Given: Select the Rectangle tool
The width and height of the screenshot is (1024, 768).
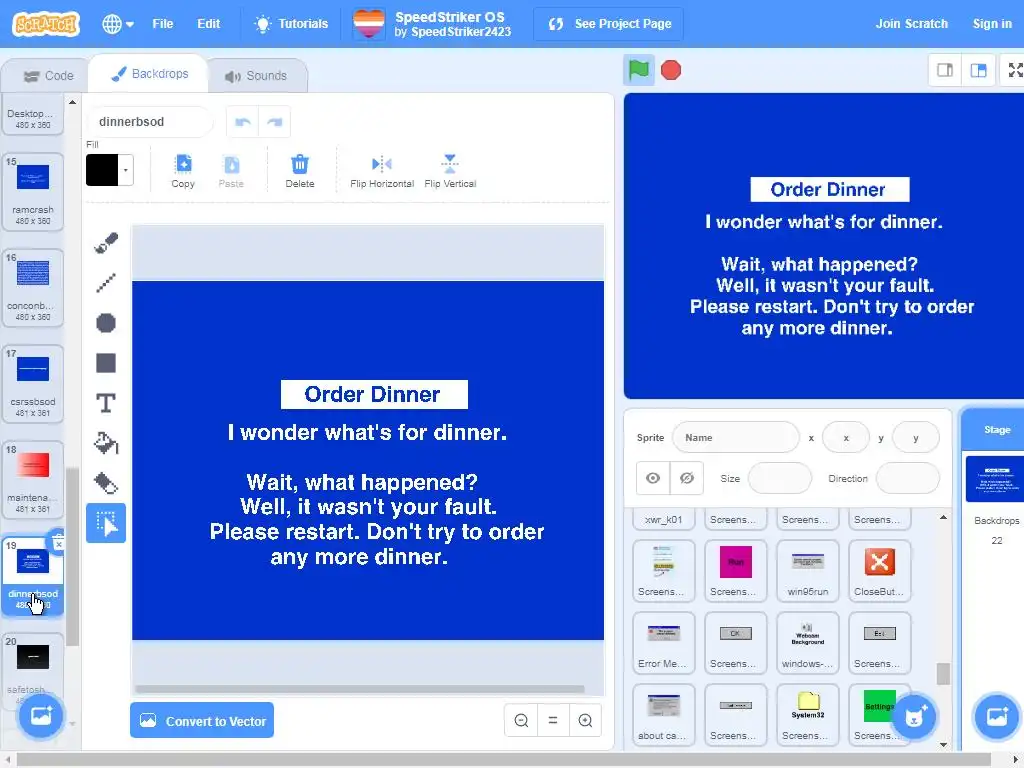Looking at the screenshot, I should coord(106,362).
